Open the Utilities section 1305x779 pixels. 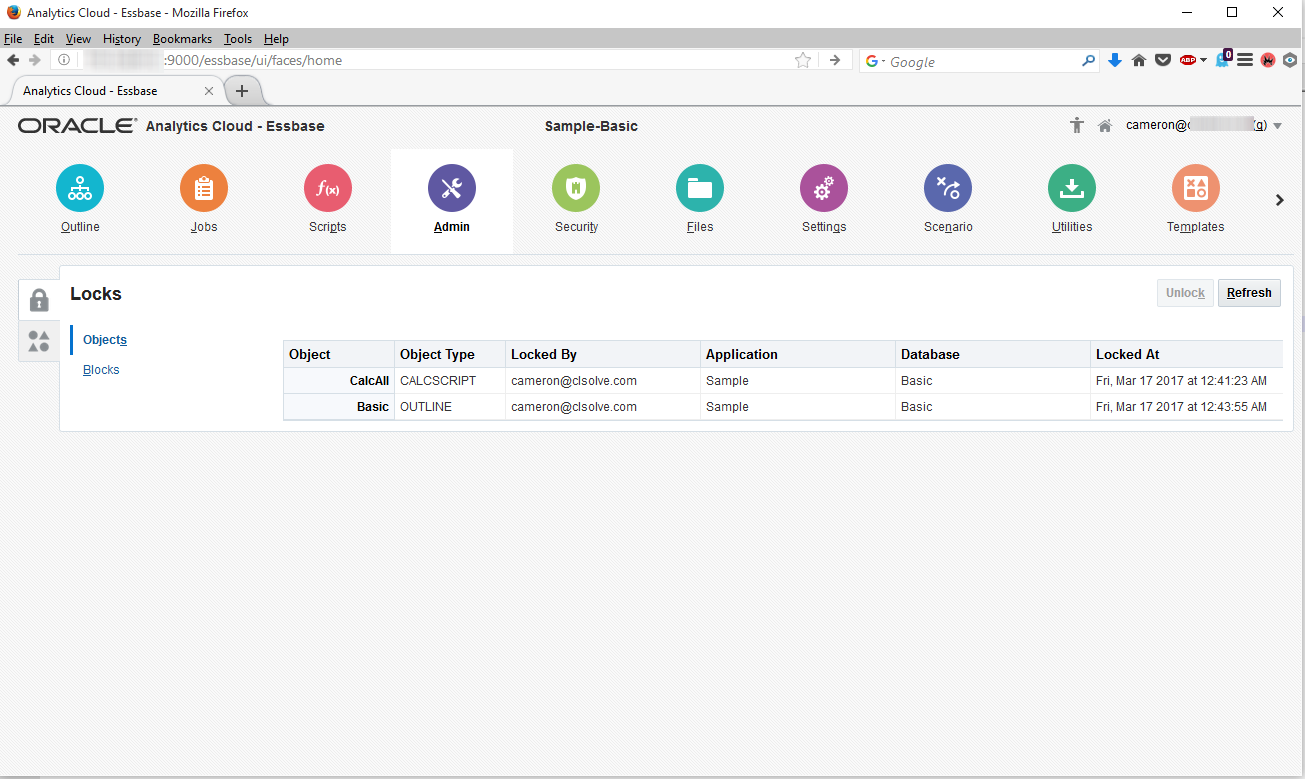1072,199
